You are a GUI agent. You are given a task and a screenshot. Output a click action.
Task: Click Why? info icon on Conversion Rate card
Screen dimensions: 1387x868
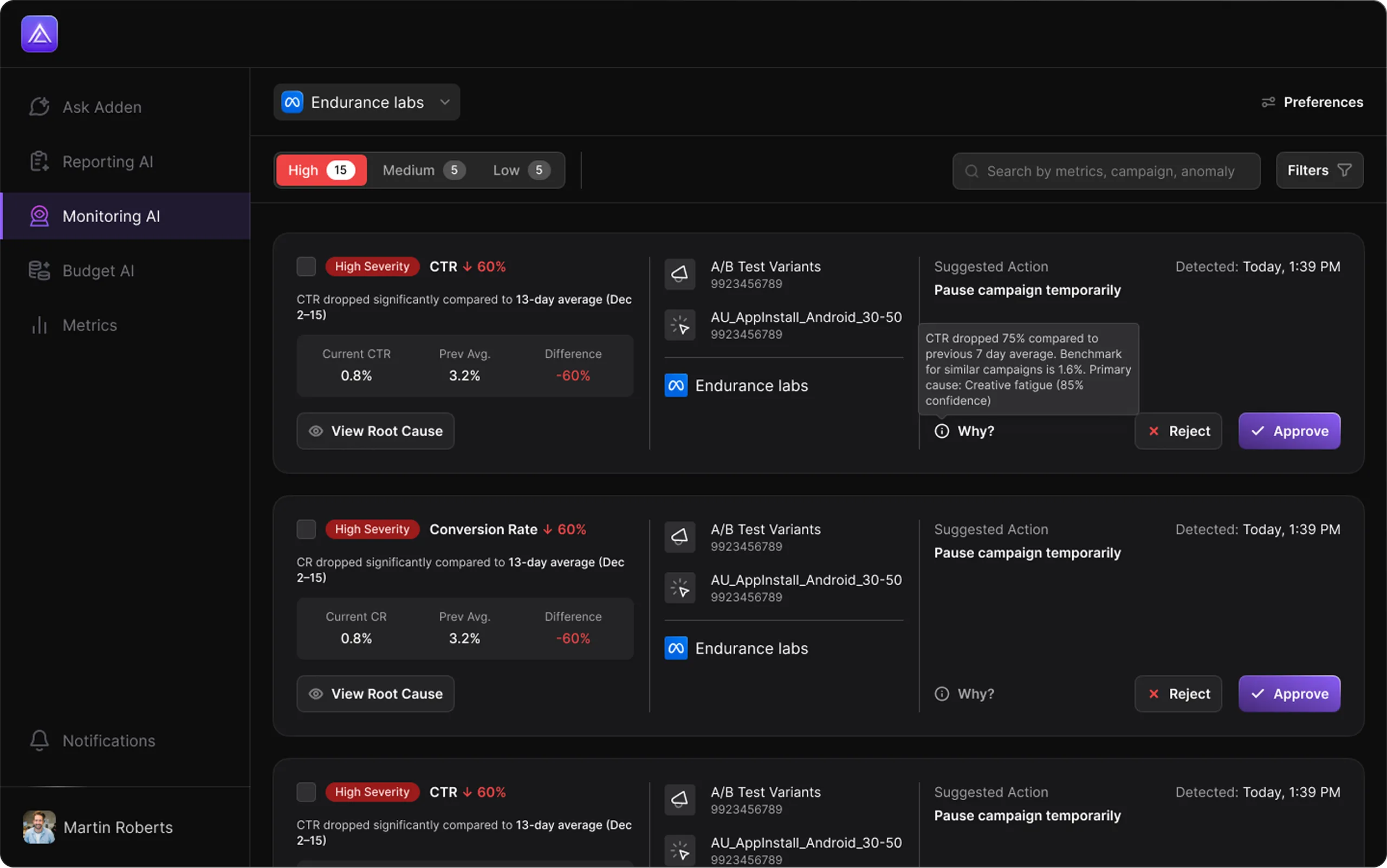(942, 694)
